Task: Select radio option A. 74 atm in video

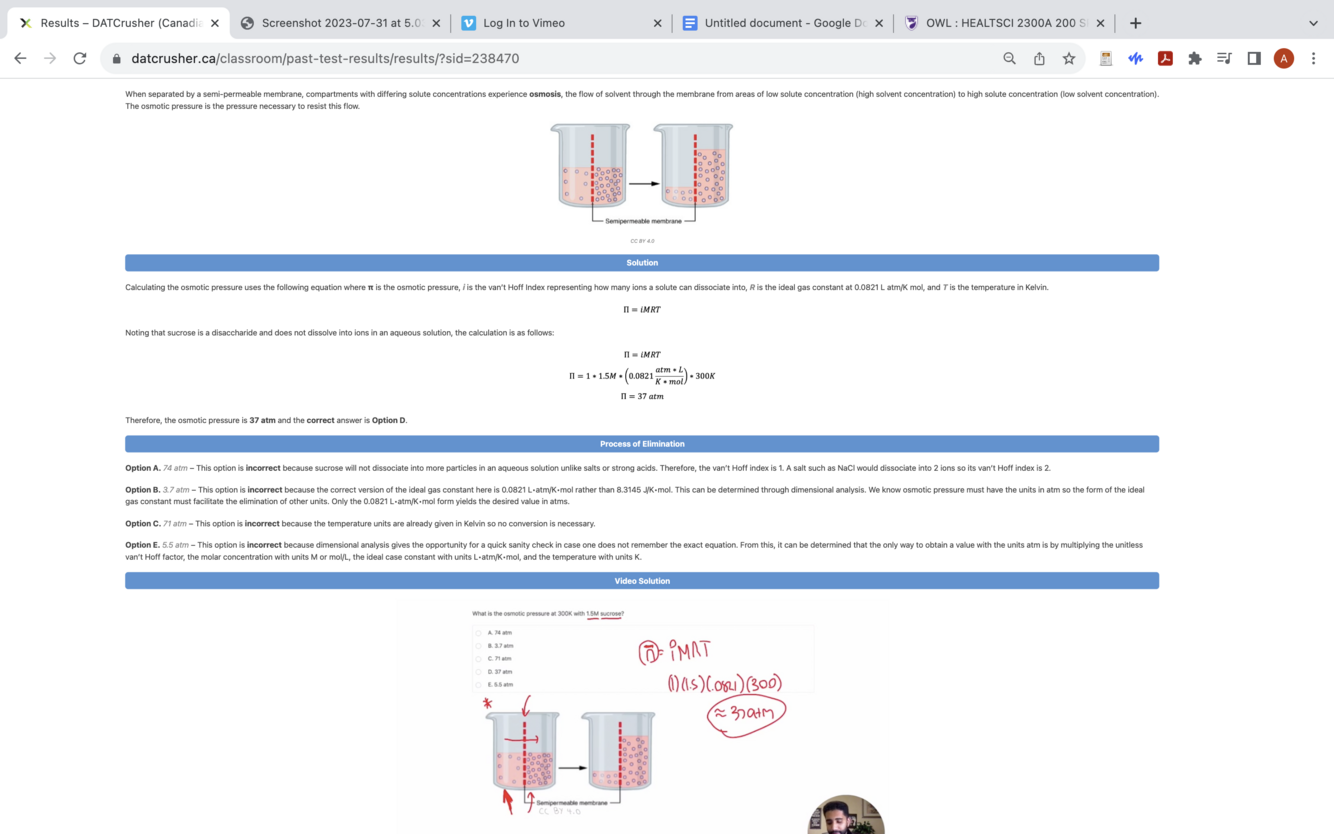Action: coord(479,633)
